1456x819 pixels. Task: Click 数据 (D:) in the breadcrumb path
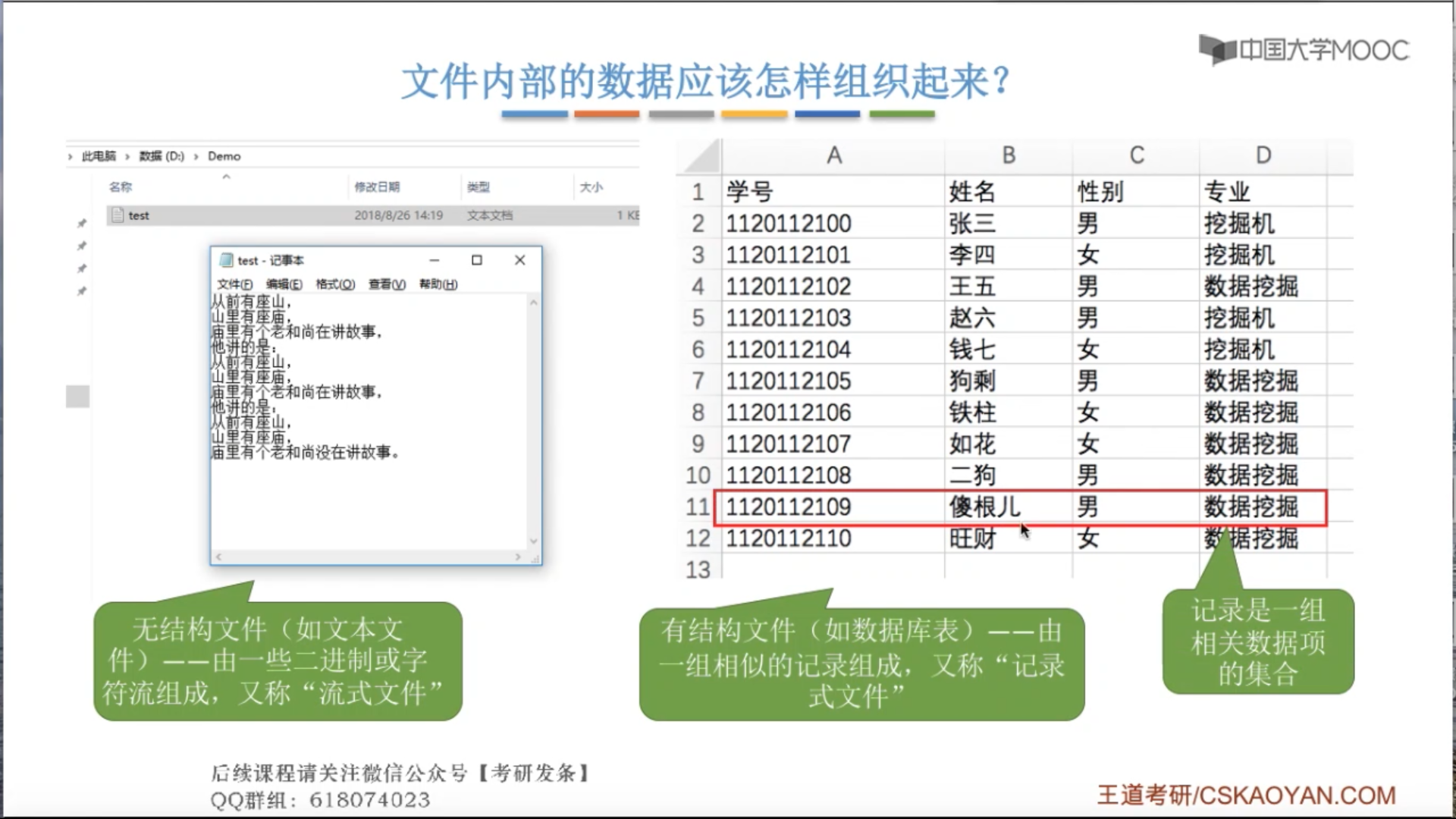pyautogui.click(x=162, y=156)
